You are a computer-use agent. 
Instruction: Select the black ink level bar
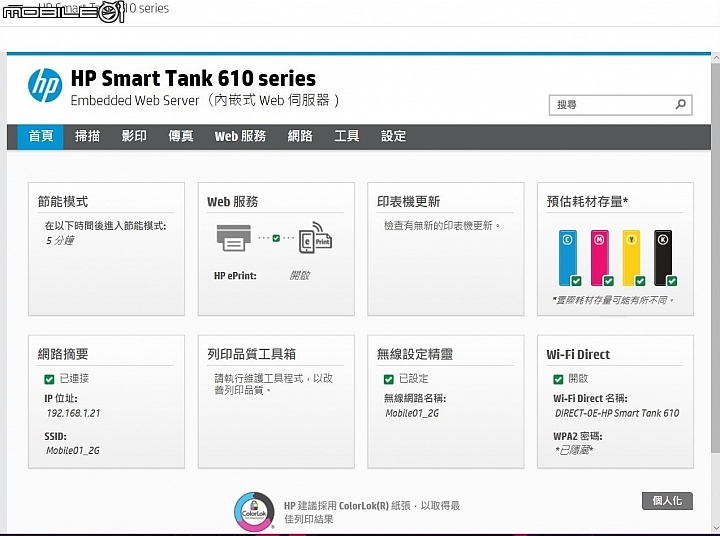[663, 258]
